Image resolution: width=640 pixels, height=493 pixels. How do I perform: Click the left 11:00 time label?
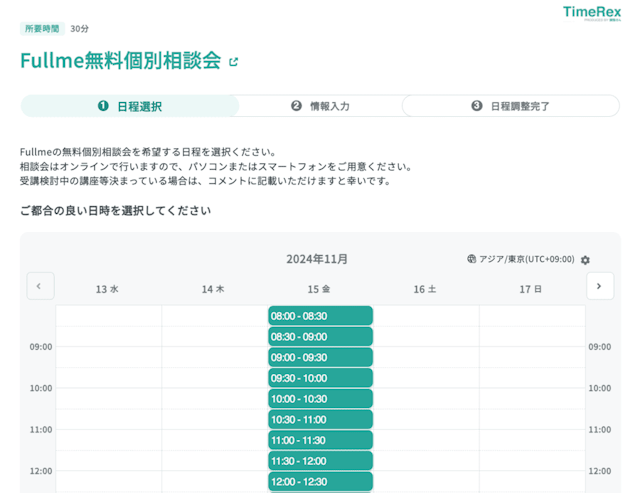[41, 430]
